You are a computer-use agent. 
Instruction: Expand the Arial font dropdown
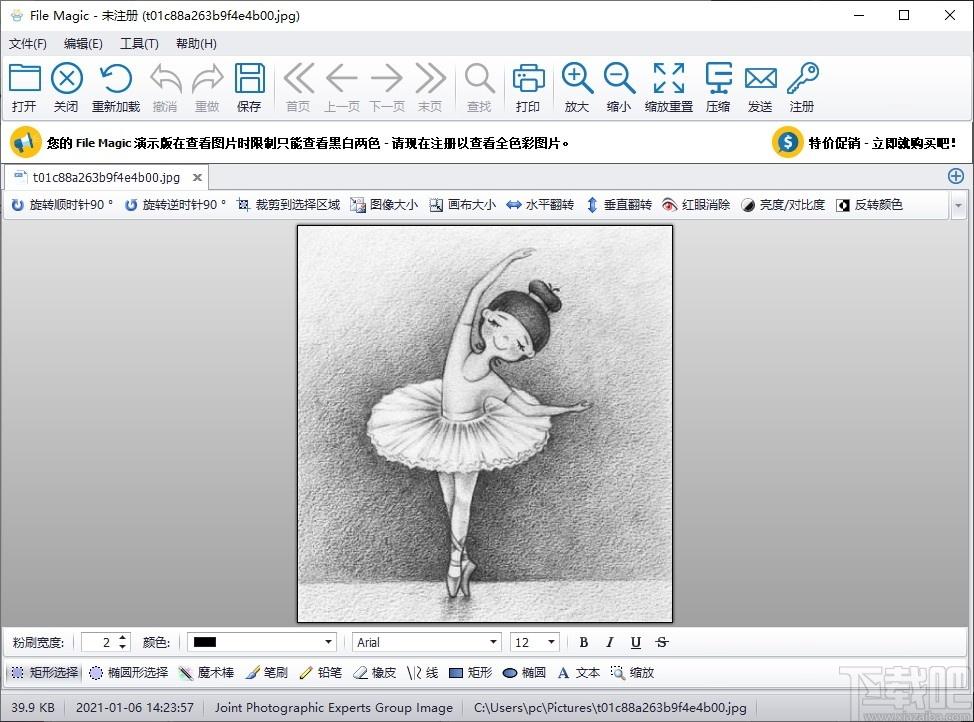[x=493, y=642]
